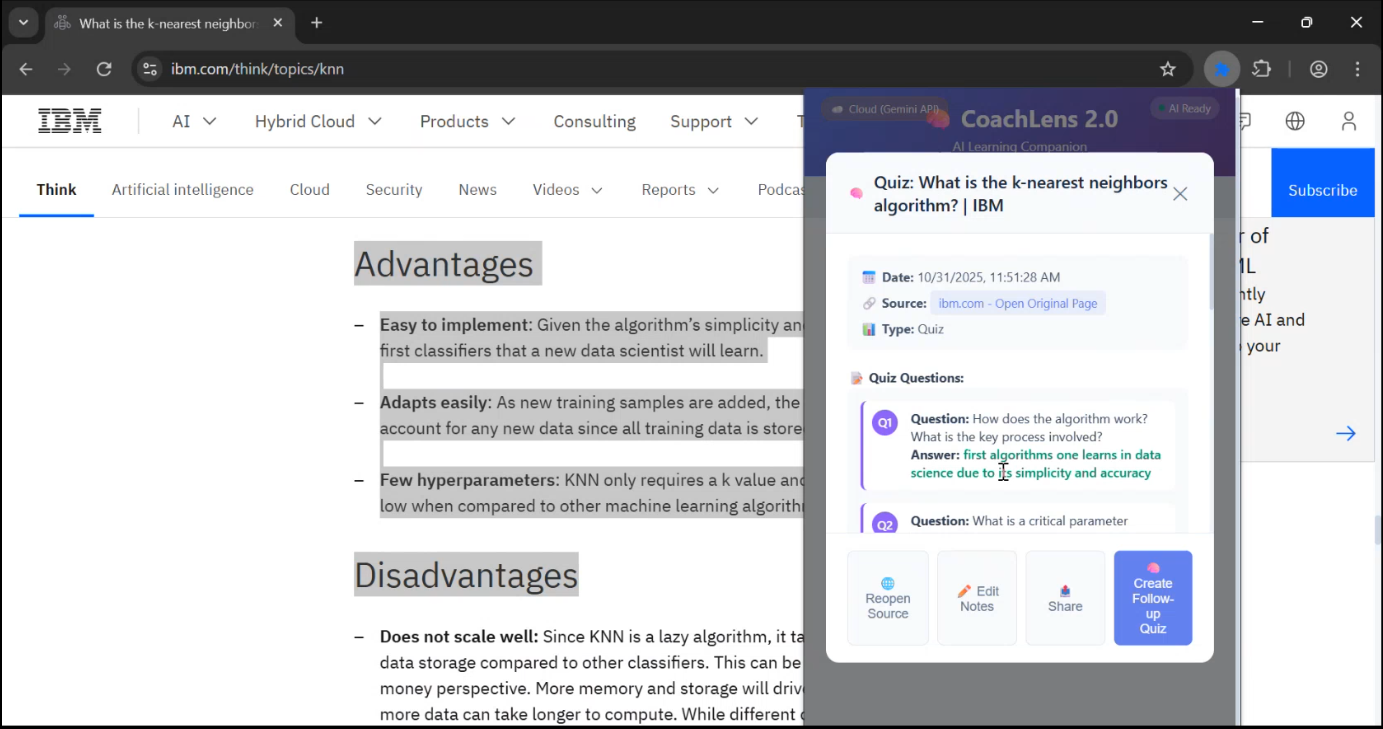Open the ibm.com Original Page link

point(1018,303)
